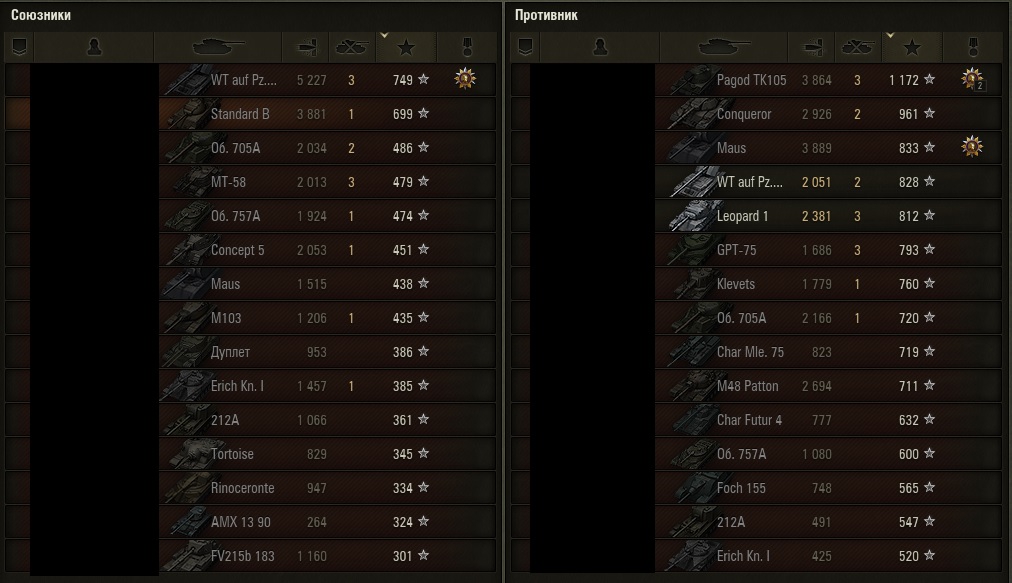Sort enemies by medals column icon
Viewport: 1012px width, 583px height.
coord(973,47)
